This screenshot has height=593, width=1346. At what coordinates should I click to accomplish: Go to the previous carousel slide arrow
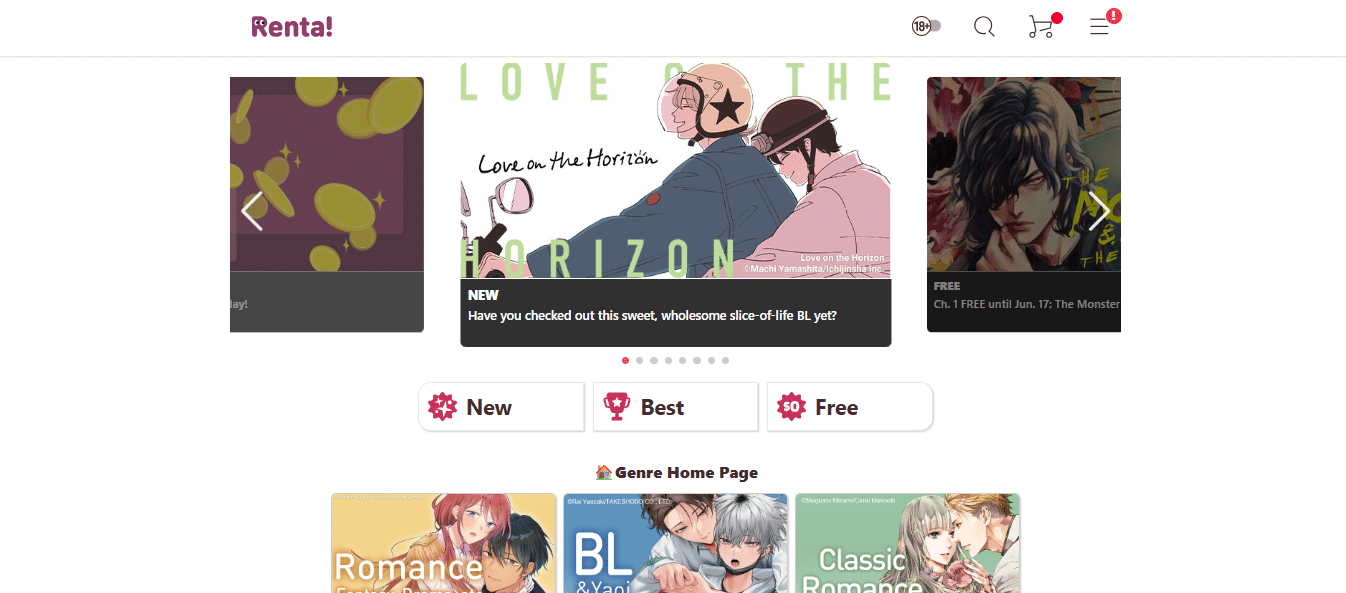coord(252,211)
